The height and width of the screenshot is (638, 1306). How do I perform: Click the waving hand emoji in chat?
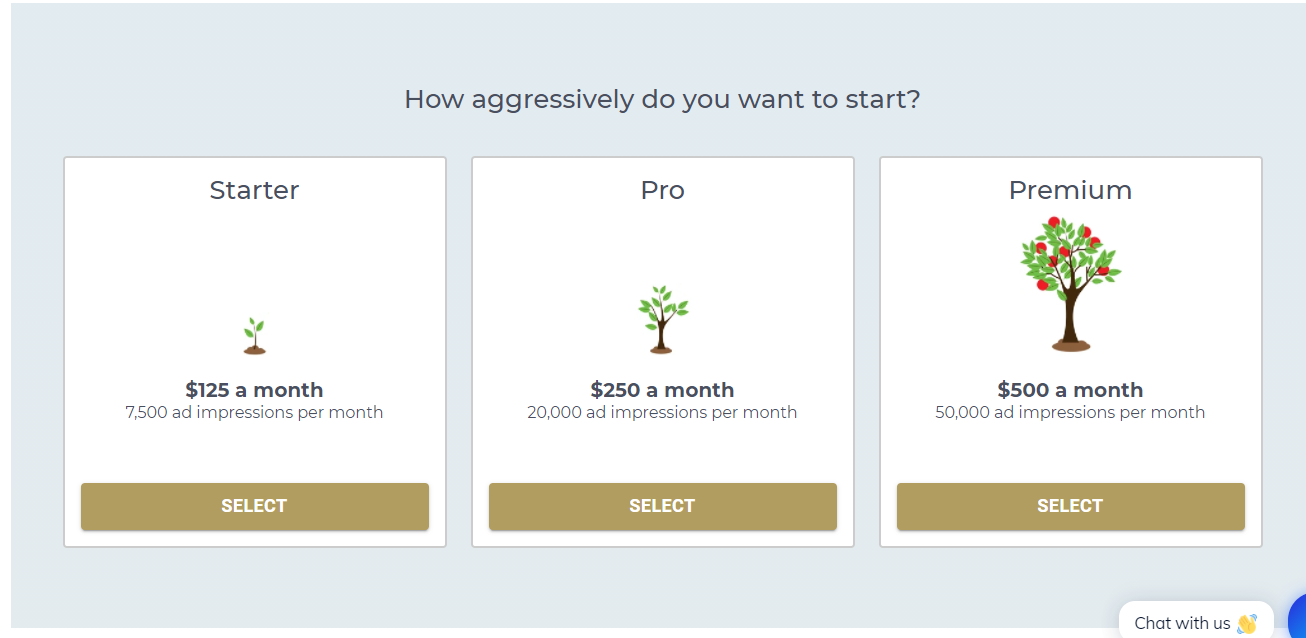point(1246,623)
